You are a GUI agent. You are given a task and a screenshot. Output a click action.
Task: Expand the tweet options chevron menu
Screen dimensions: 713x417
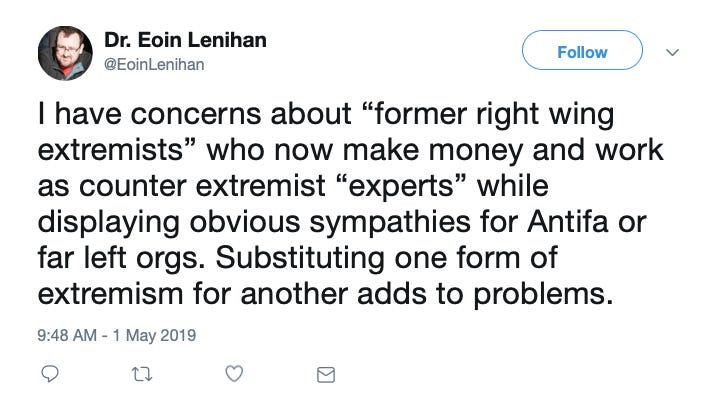click(672, 52)
